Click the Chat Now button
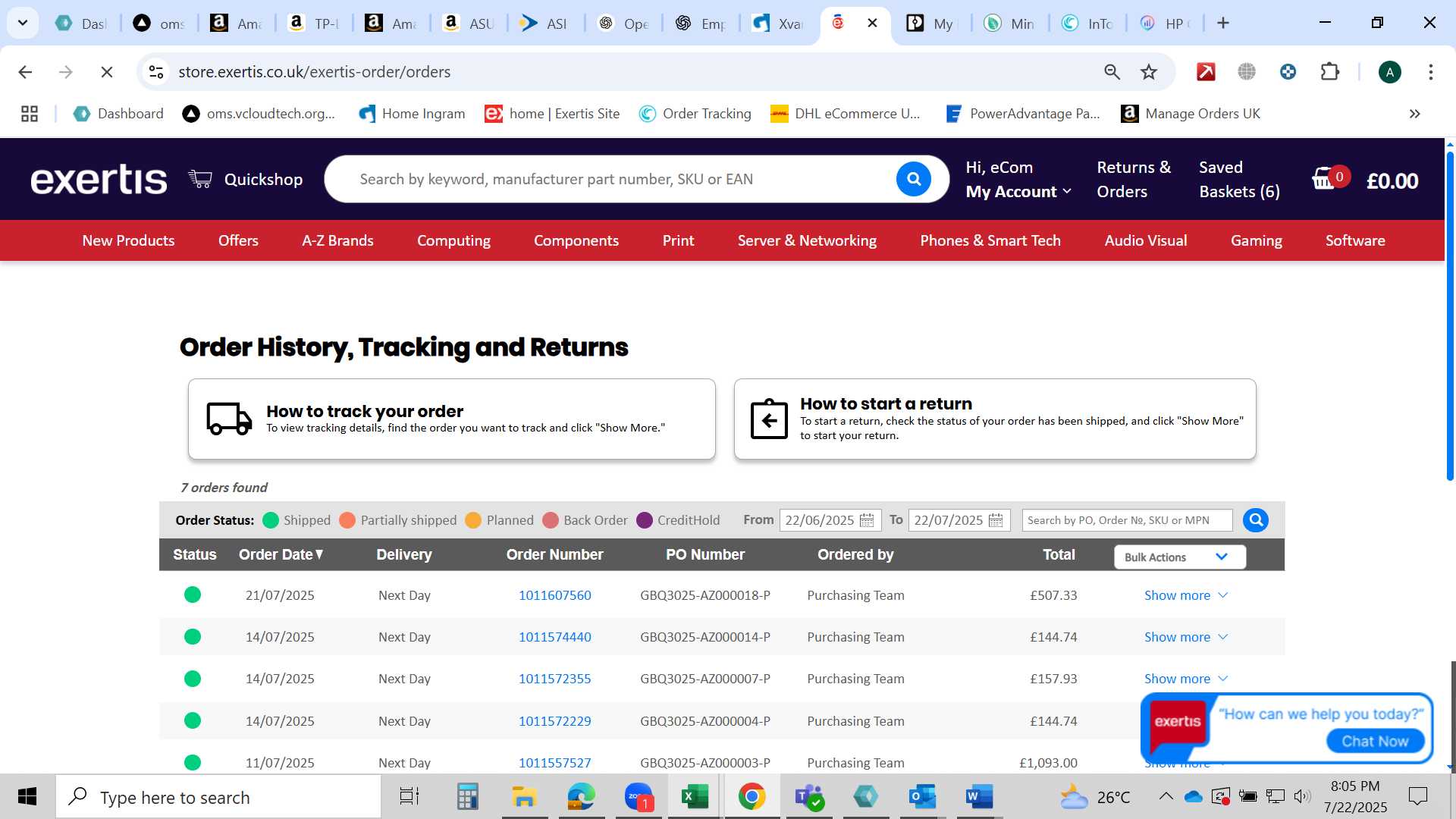This screenshot has height=819, width=1456. pos(1375,741)
